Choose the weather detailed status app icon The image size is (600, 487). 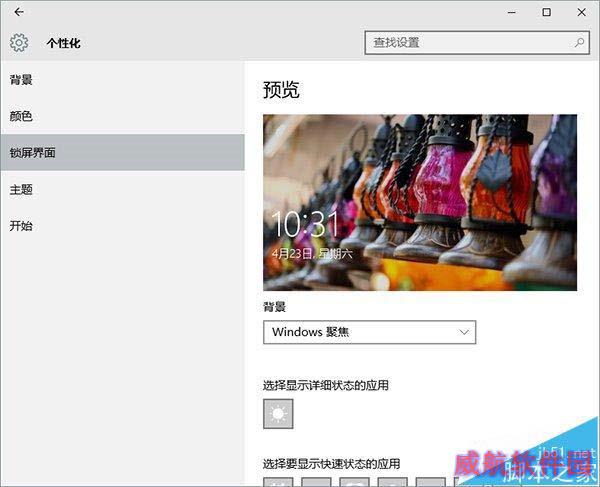[x=278, y=414]
